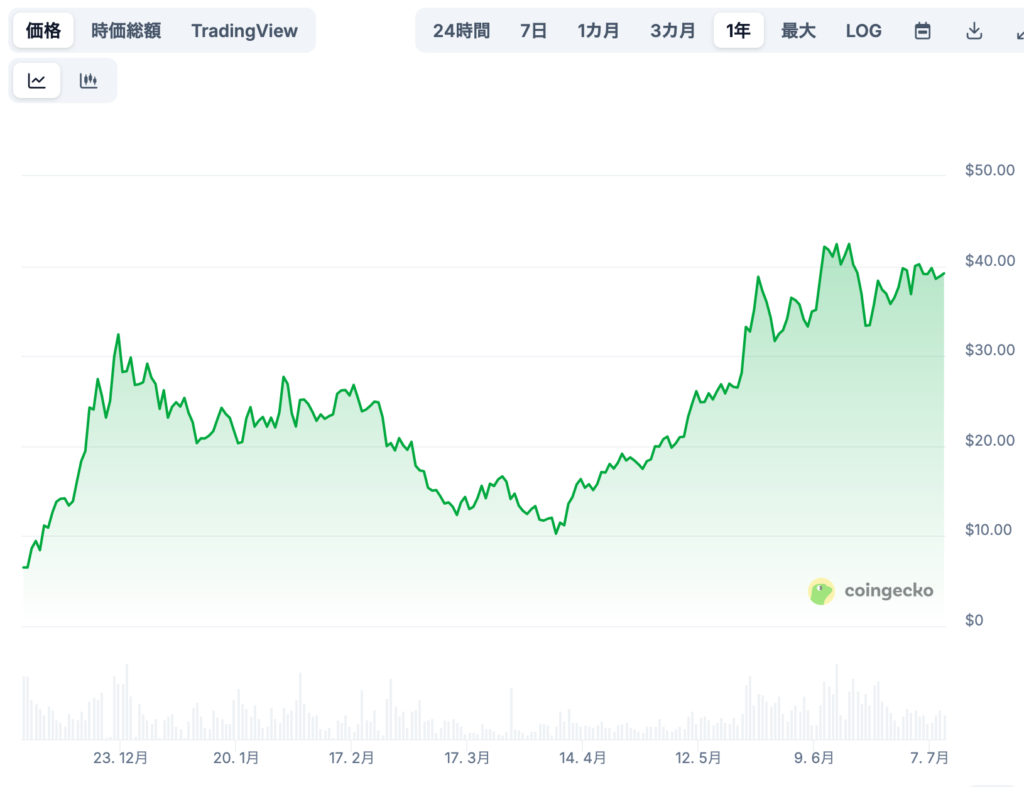This screenshot has height=787, width=1024.
Task: Click the 14. 4月 date axis label
Action: 583,758
